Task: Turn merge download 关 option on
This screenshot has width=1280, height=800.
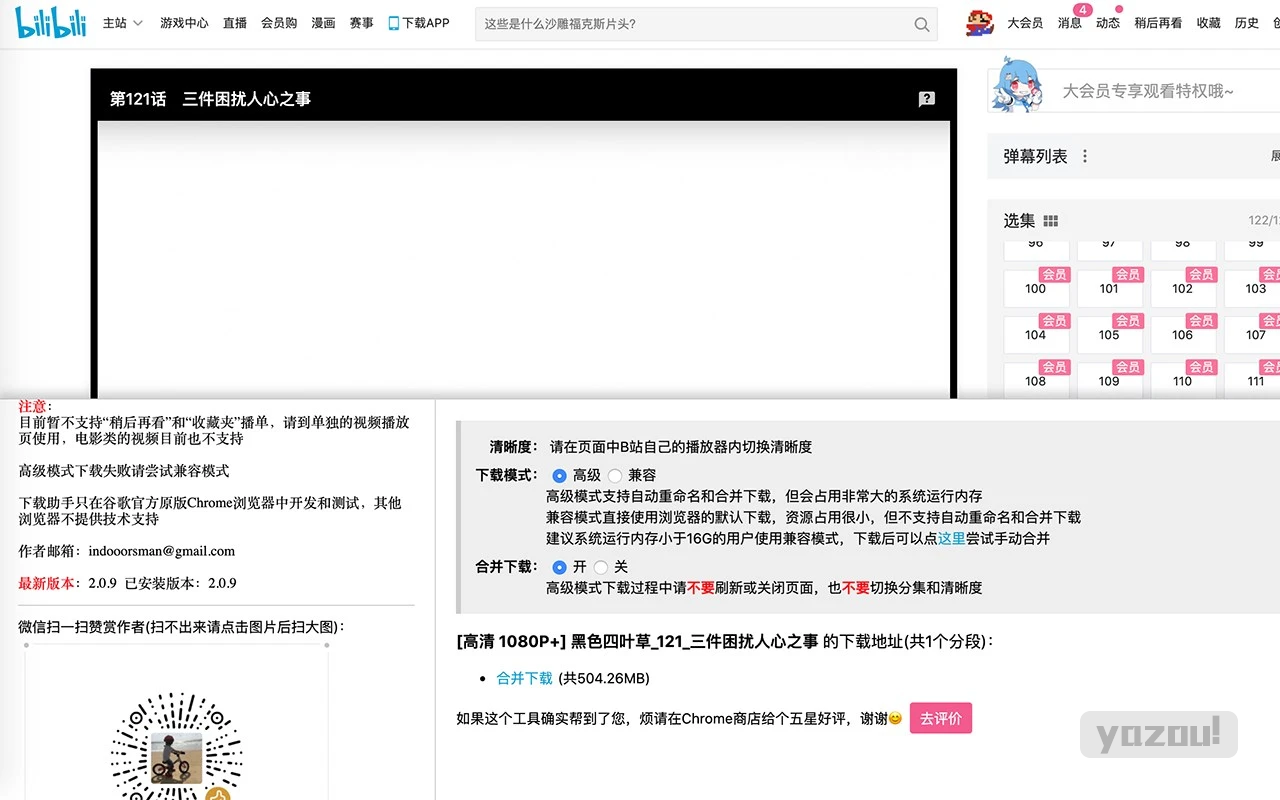Action: click(x=601, y=567)
